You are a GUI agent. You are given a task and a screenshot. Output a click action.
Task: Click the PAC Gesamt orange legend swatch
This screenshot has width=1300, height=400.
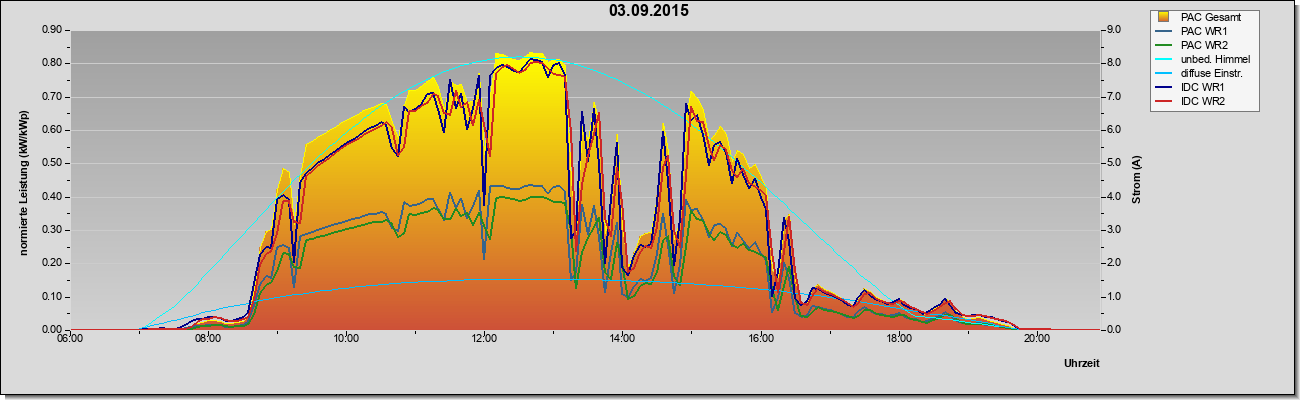1165,17
